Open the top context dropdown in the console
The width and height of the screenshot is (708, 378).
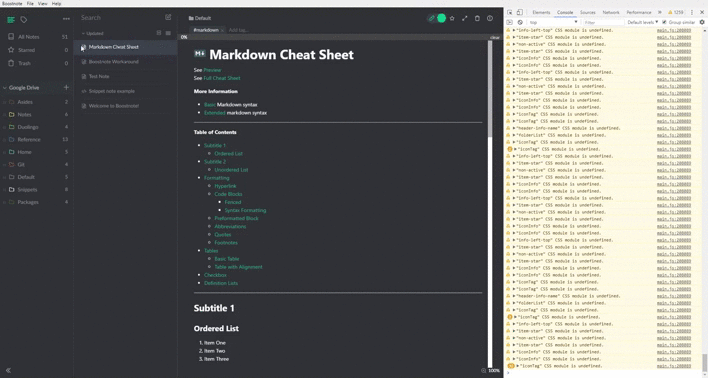point(553,22)
